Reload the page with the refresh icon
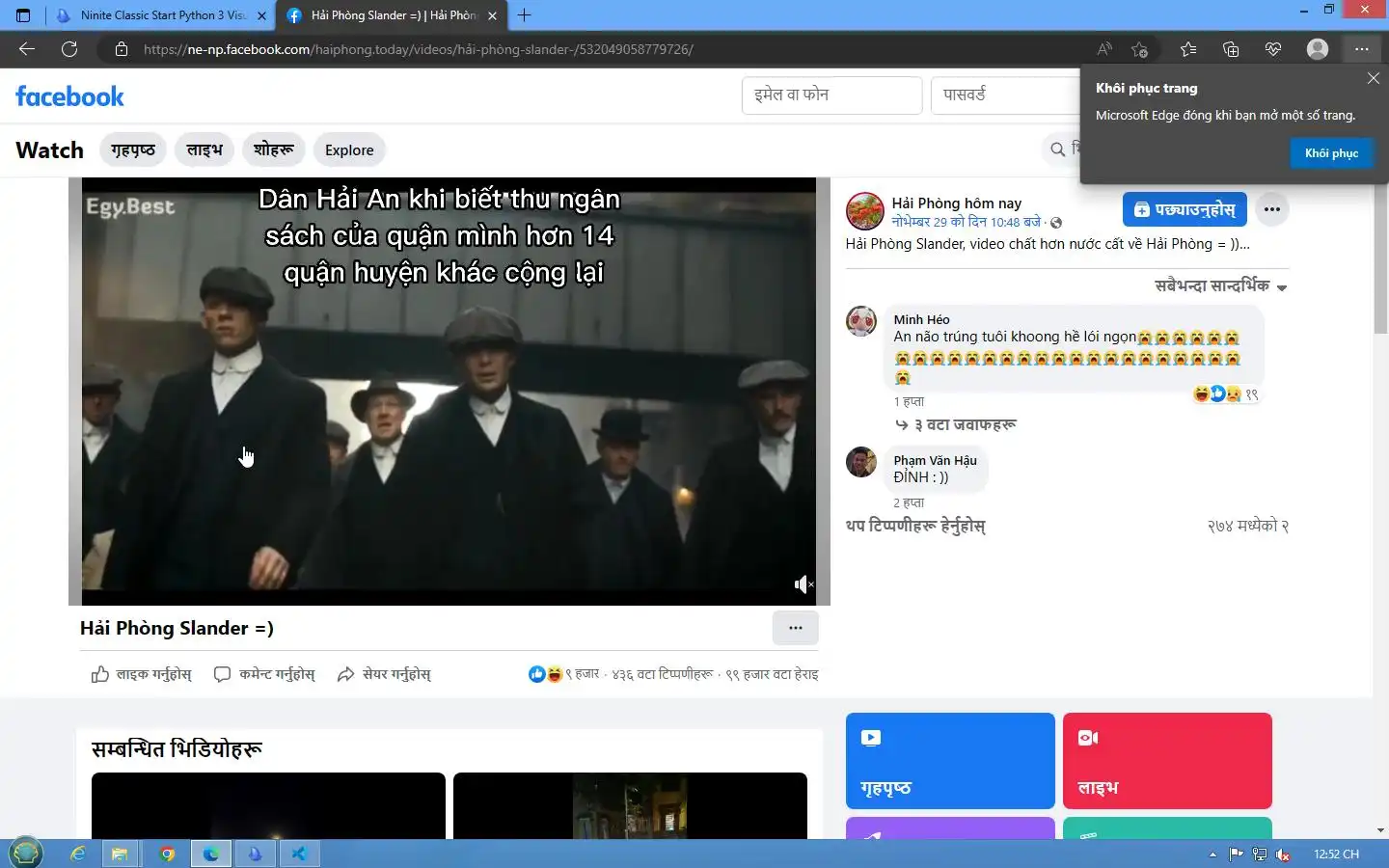 tap(69, 49)
